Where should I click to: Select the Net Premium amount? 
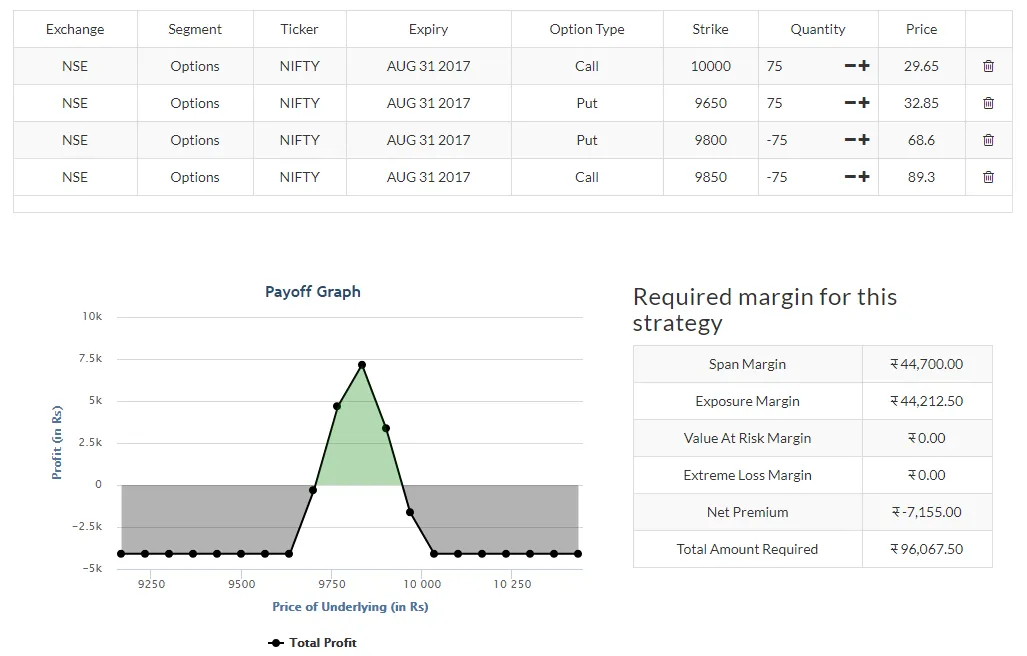coord(926,511)
